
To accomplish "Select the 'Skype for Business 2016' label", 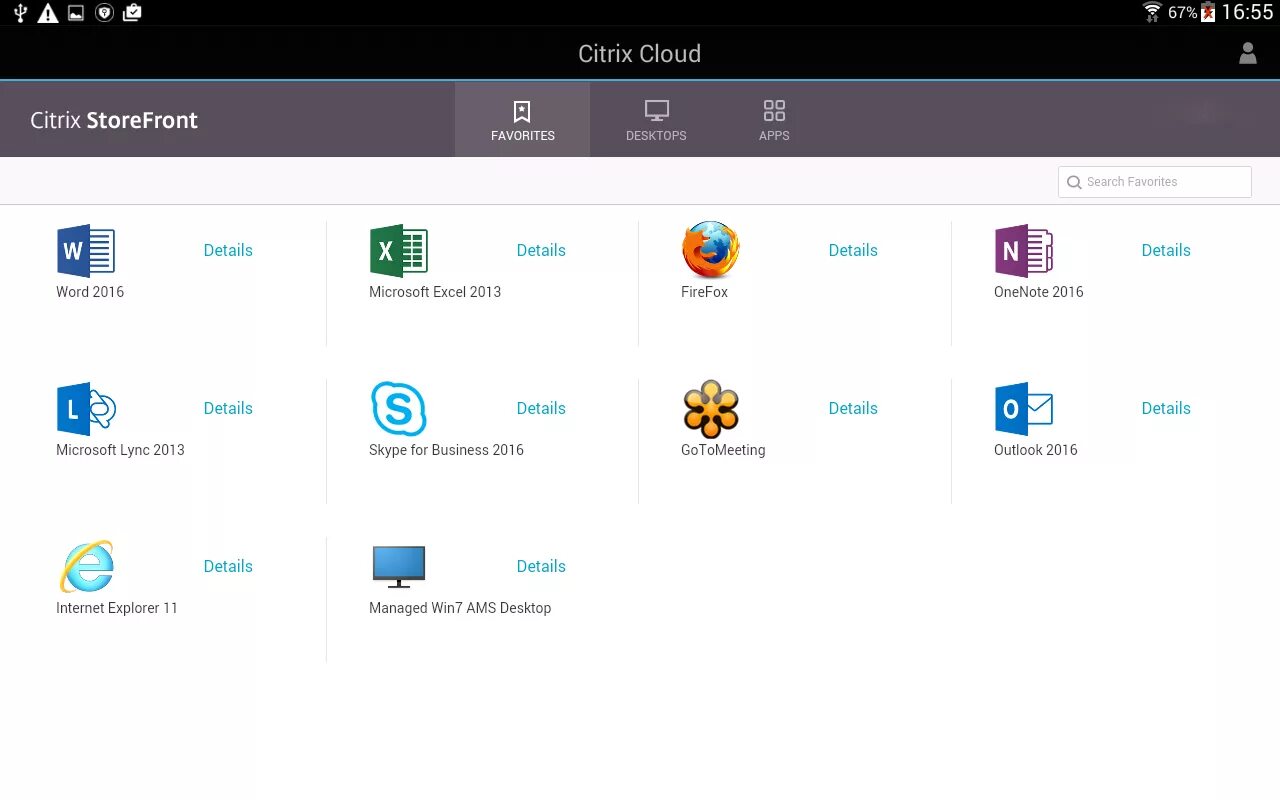I will coord(446,450).
